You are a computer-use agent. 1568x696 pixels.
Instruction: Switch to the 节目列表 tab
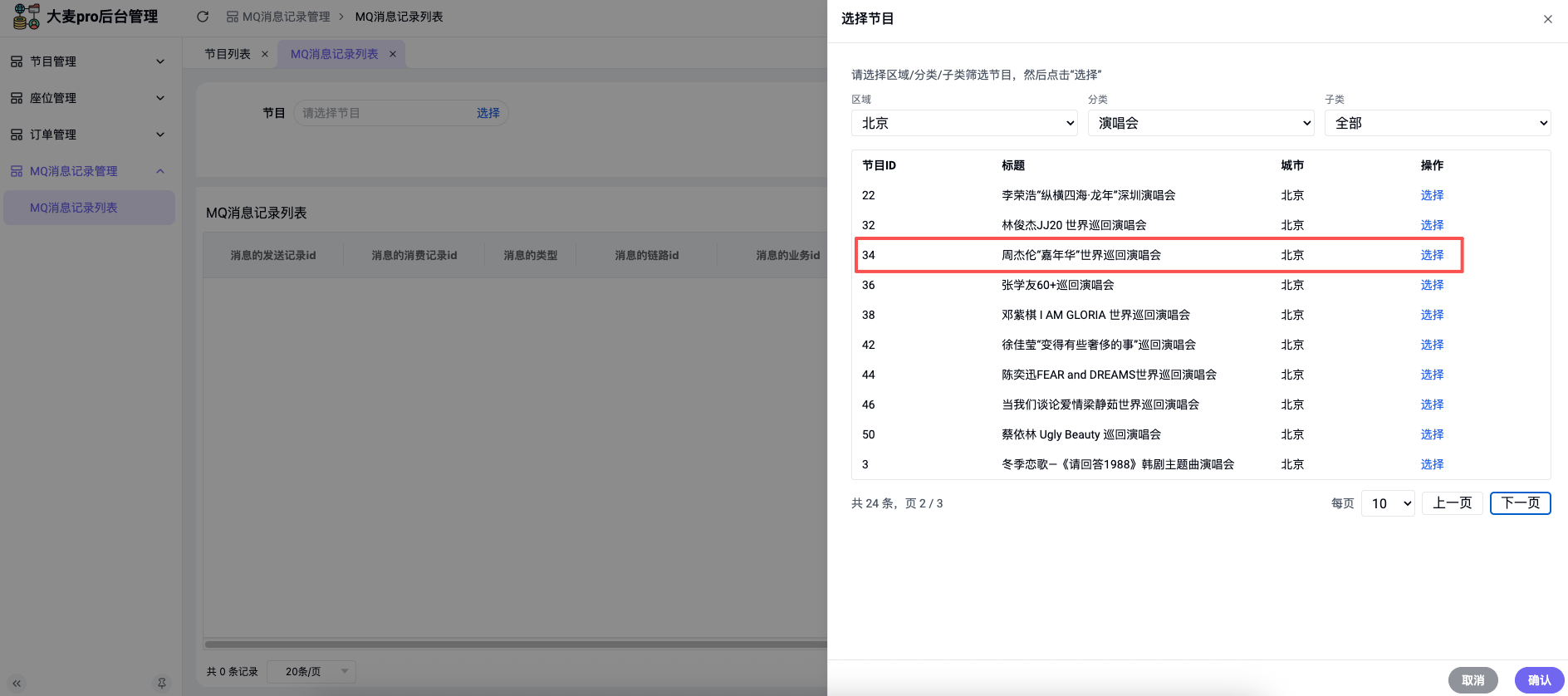tap(228, 54)
